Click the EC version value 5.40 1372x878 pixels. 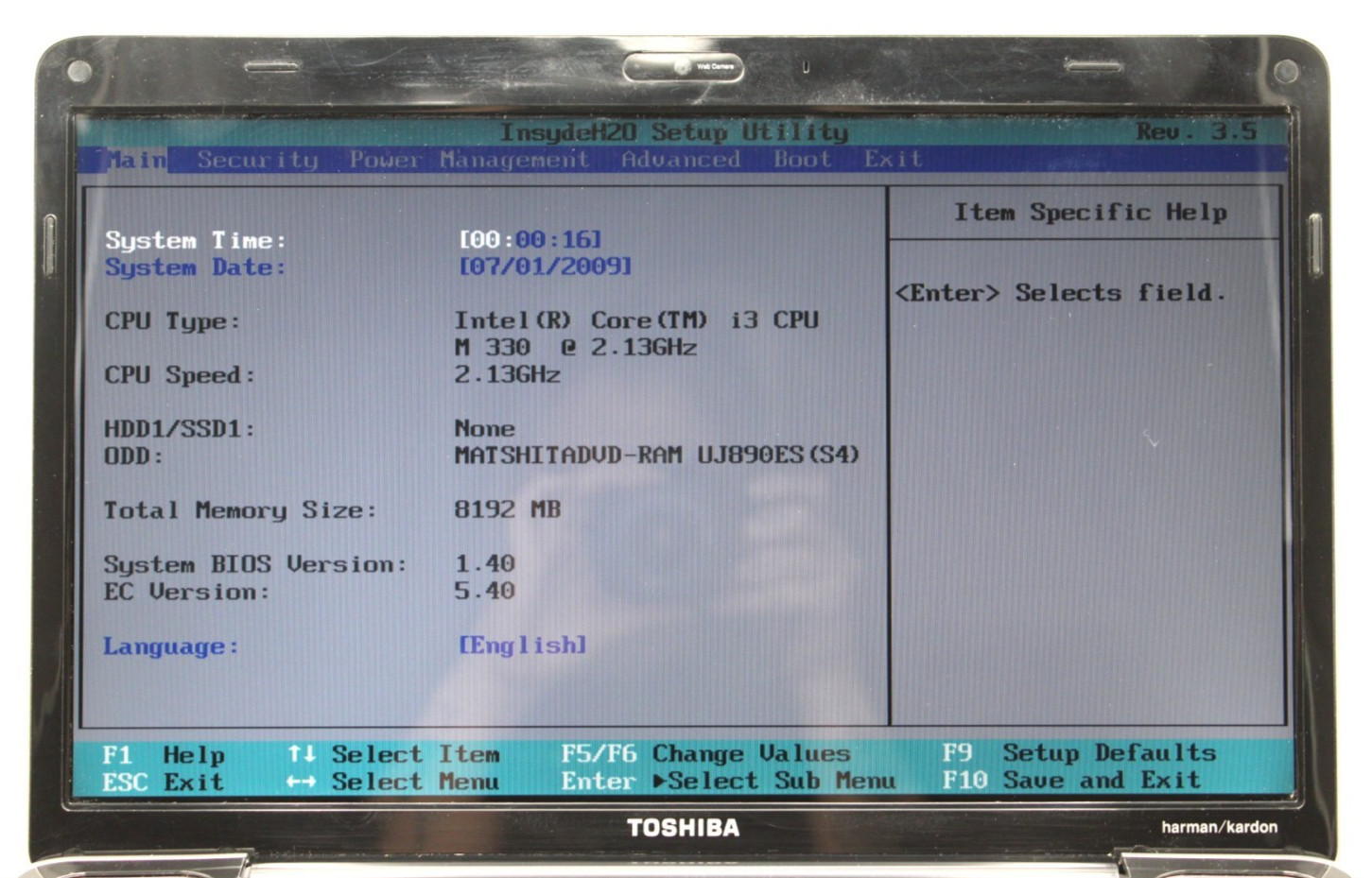[x=485, y=591]
